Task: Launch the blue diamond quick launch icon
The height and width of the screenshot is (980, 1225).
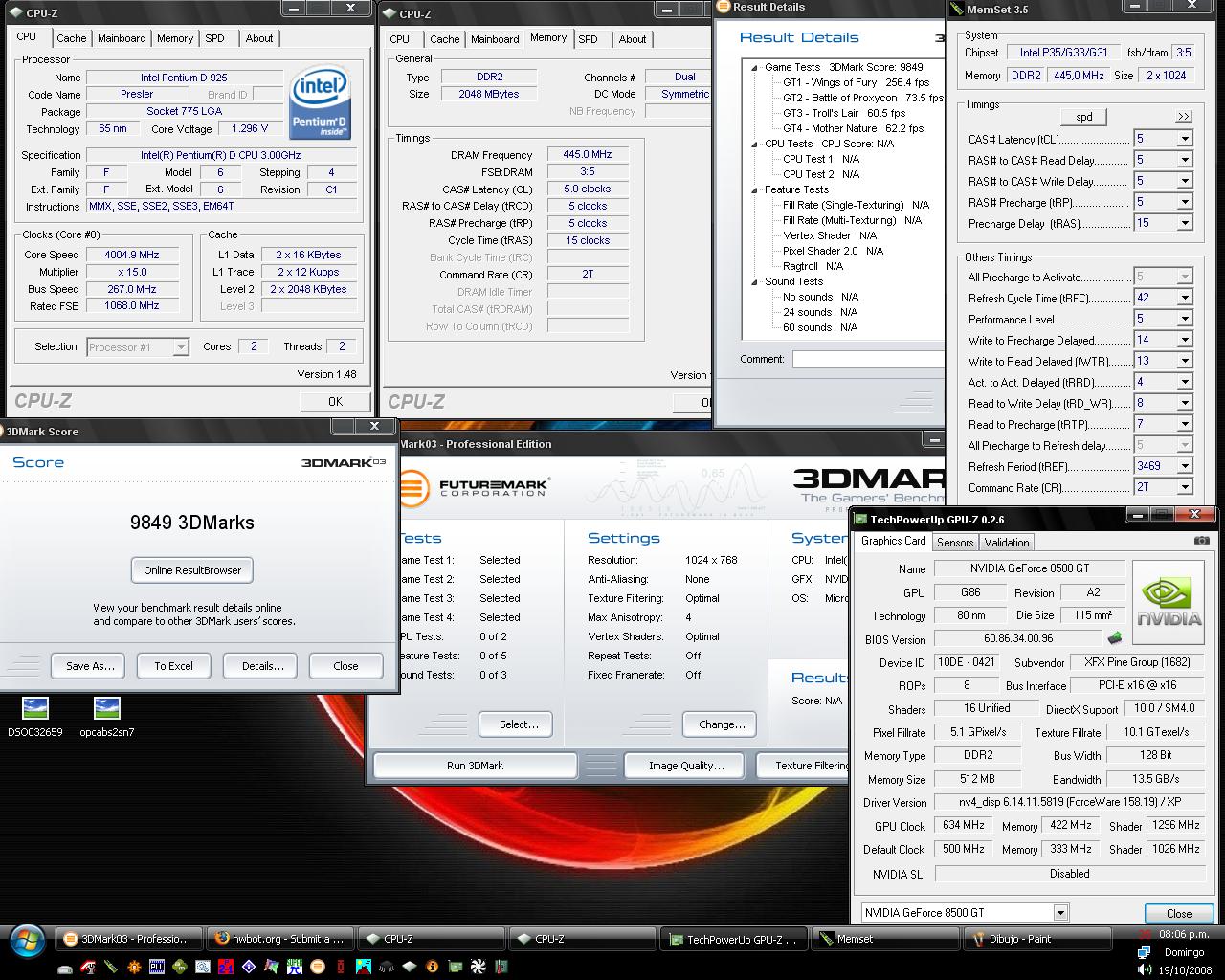Action: (x=248, y=967)
